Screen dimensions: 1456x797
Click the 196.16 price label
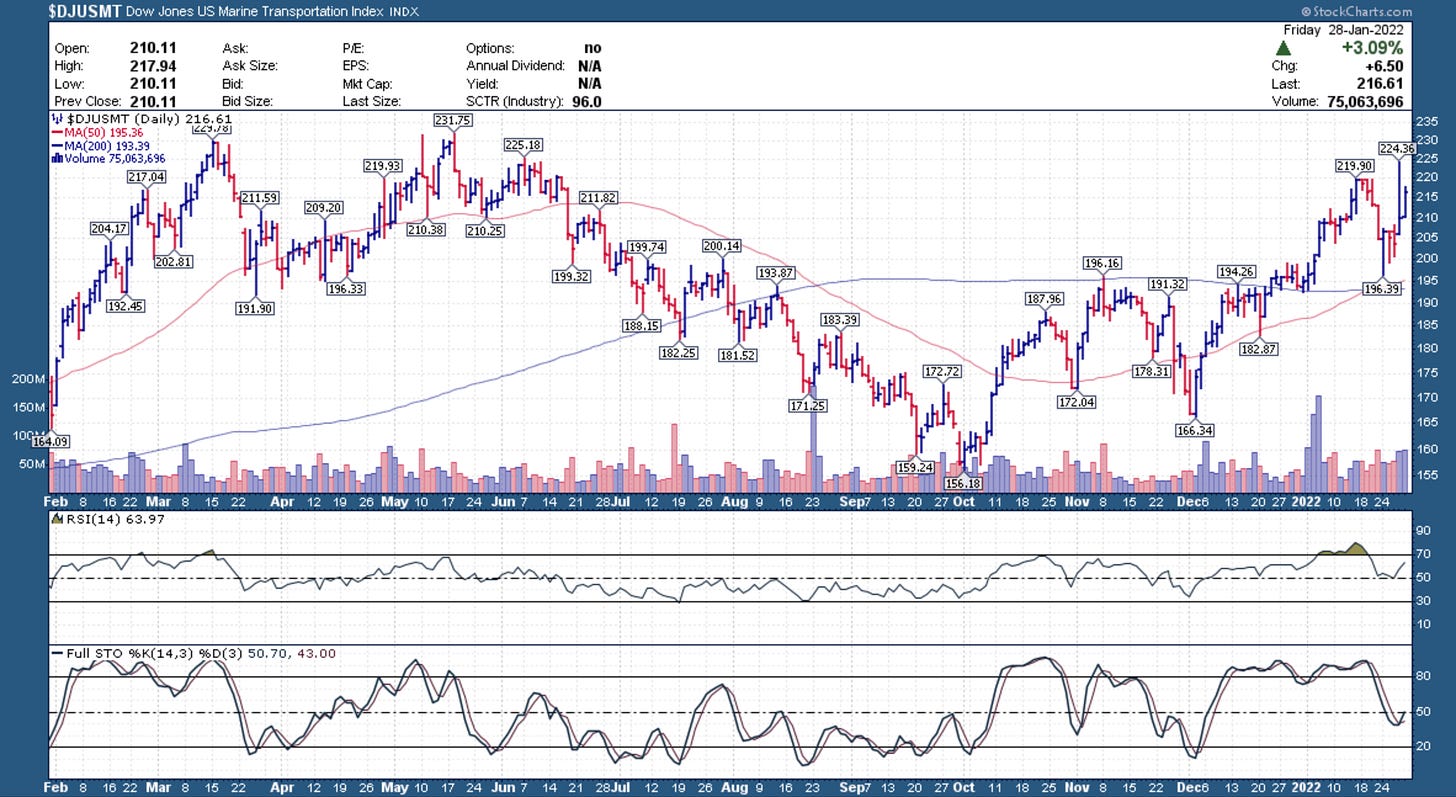tap(1101, 264)
